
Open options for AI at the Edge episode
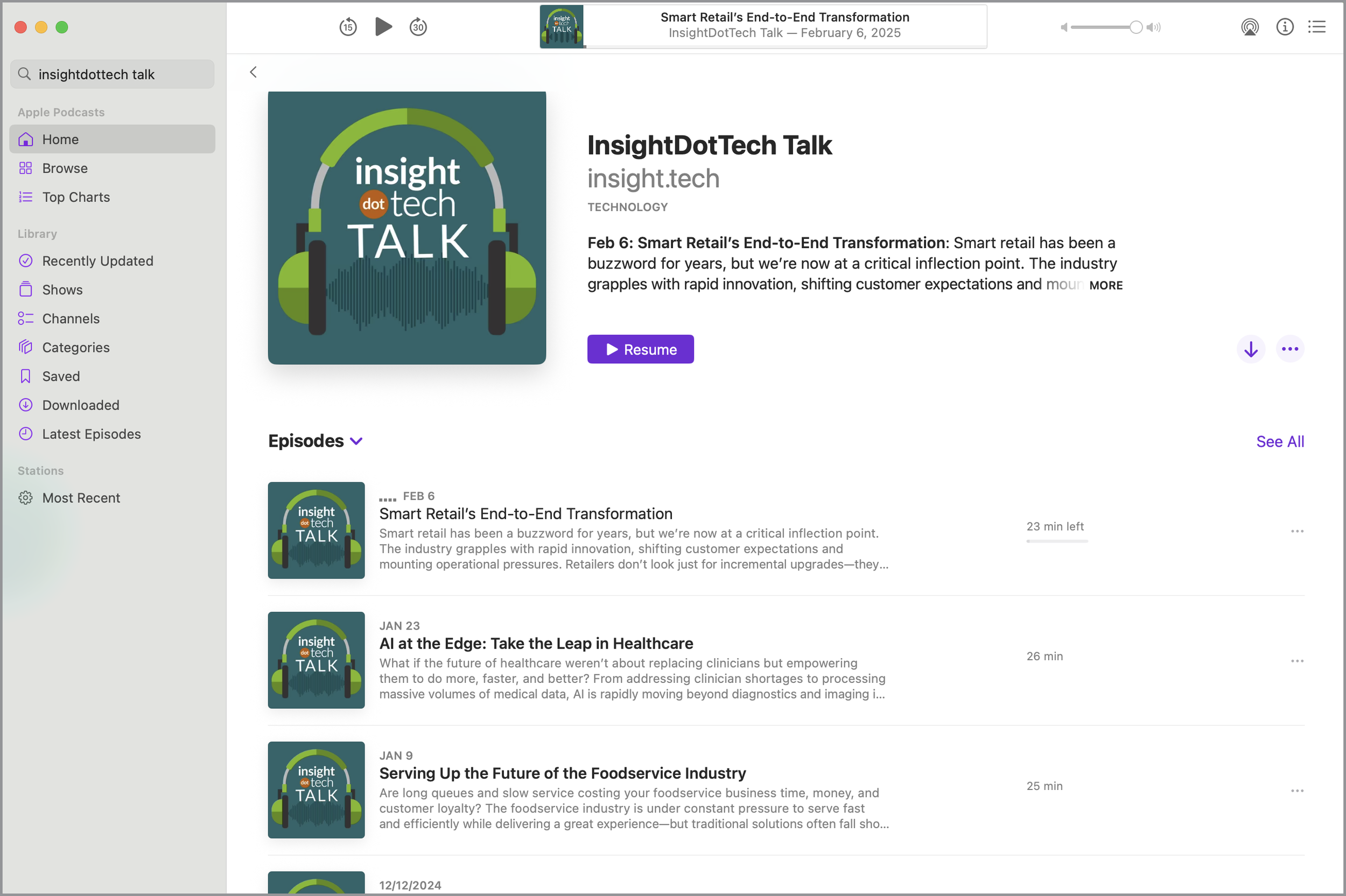[x=1296, y=661]
